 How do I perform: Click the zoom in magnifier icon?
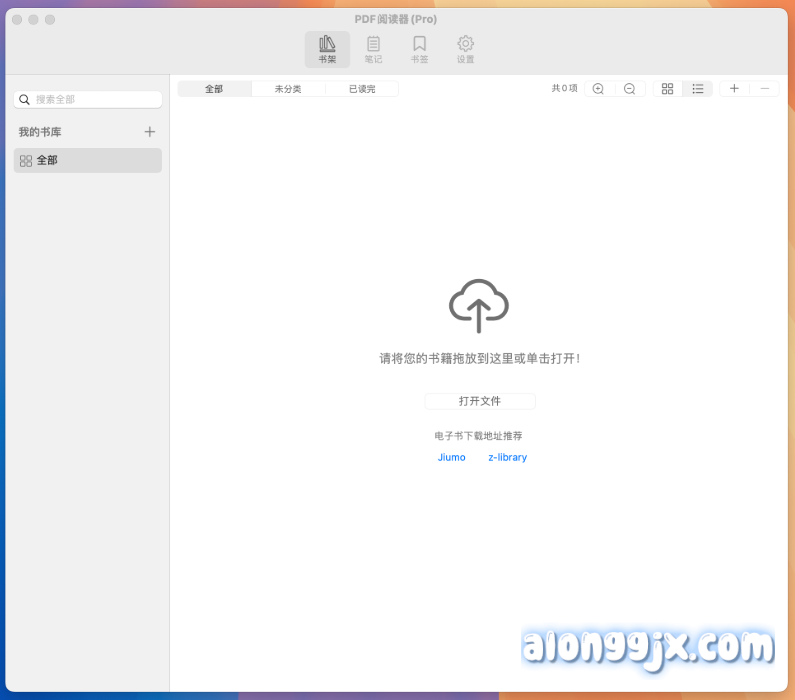tap(598, 89)
